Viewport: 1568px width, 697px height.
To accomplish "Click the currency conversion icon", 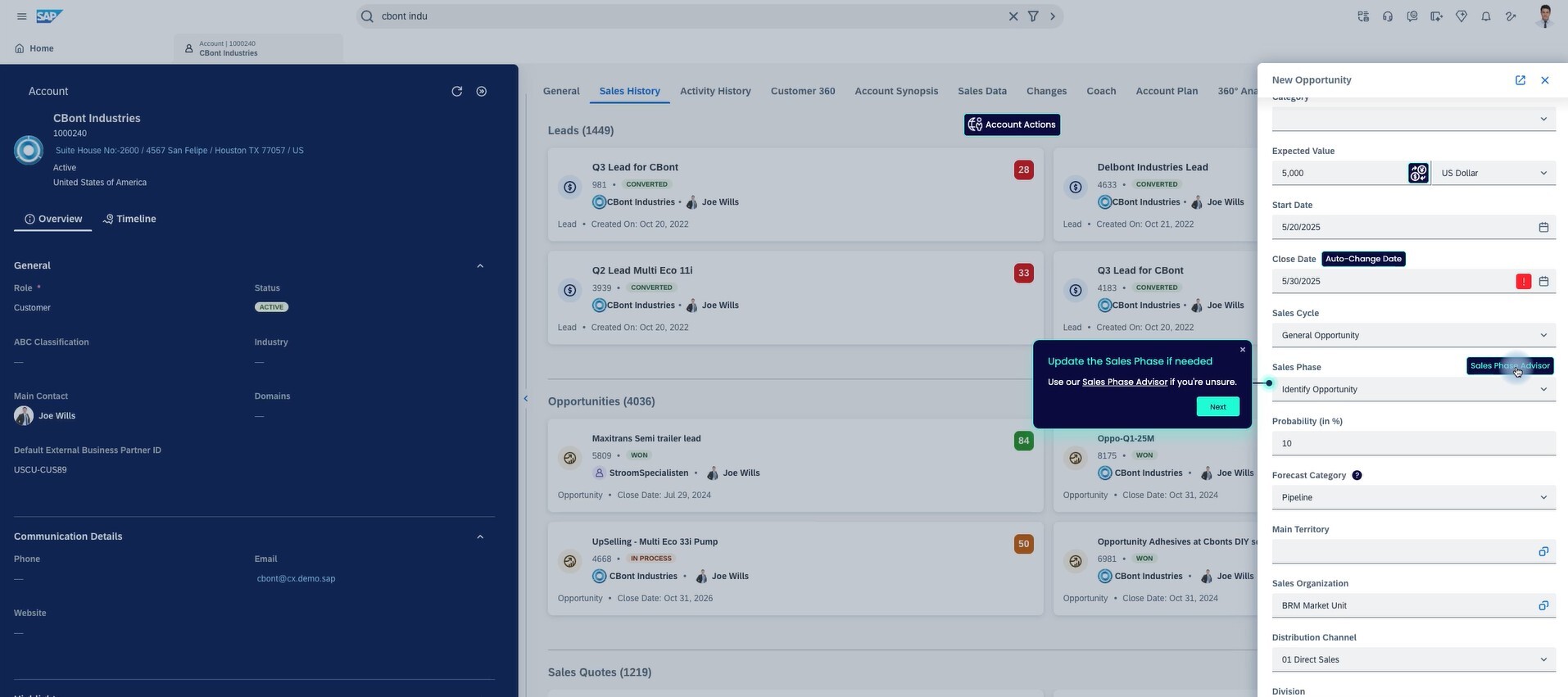I will (x=1418, y=173).
